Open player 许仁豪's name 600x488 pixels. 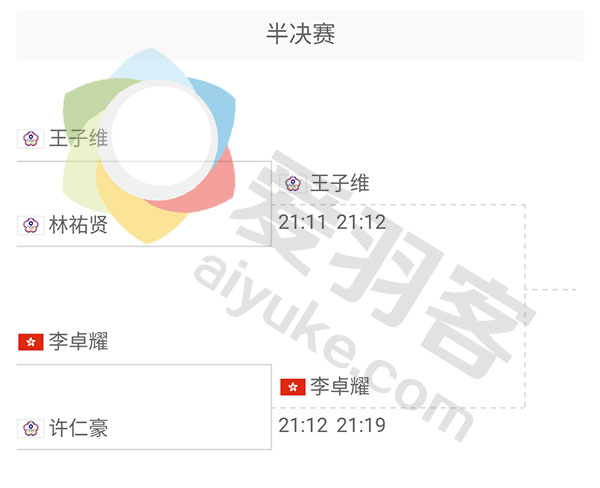78,428
